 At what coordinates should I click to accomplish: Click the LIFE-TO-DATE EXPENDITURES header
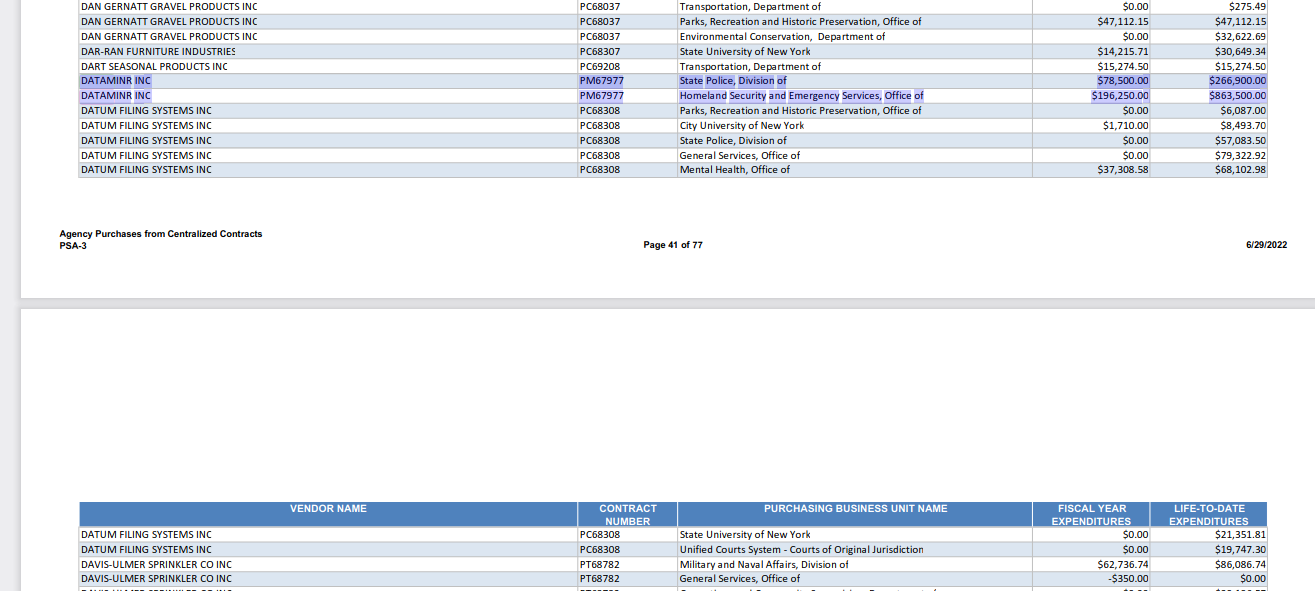[x=1209, y=515]
